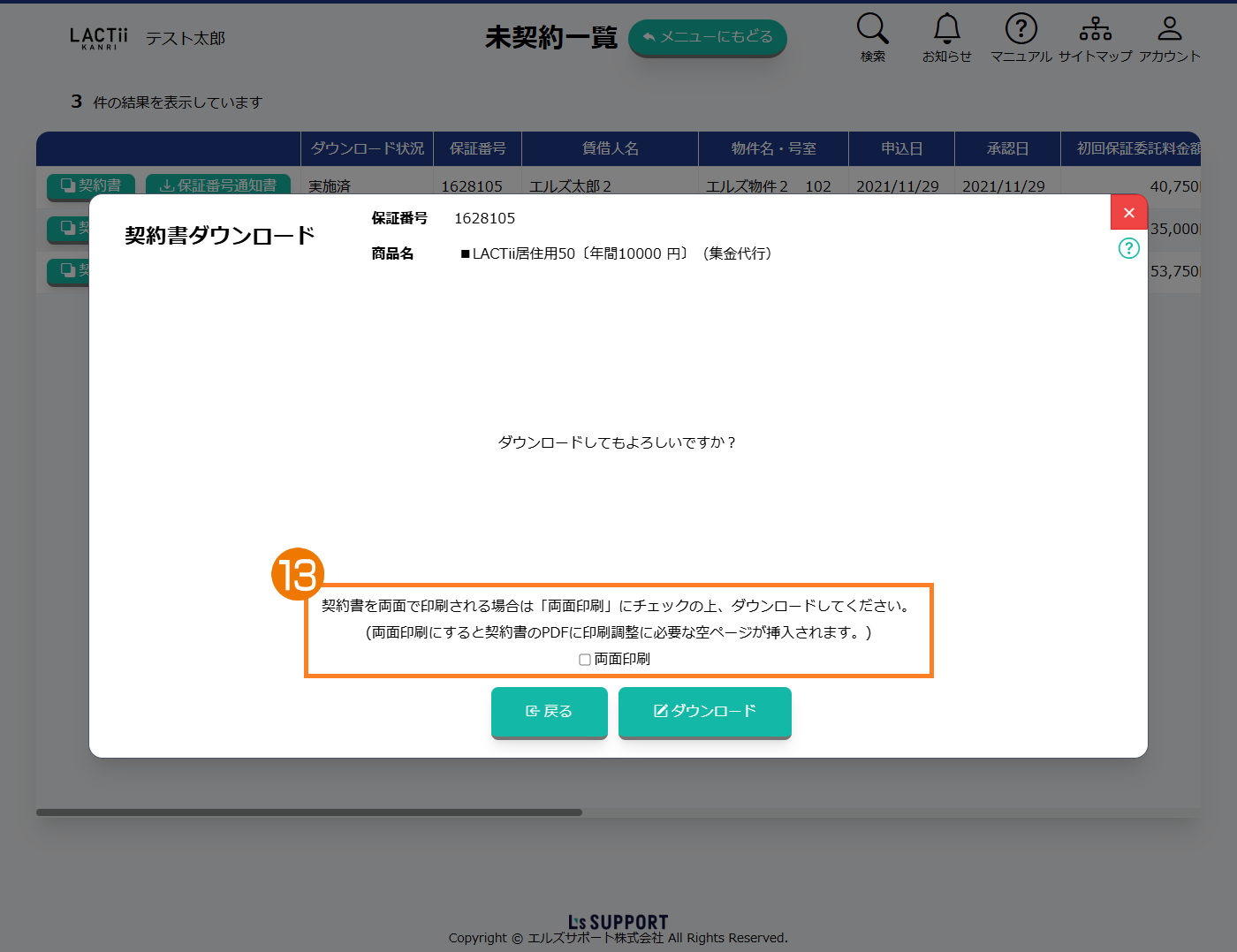Click the 承認日 column header
The height and width of the screenshot is (952, 1237).
pos(1007,148)
